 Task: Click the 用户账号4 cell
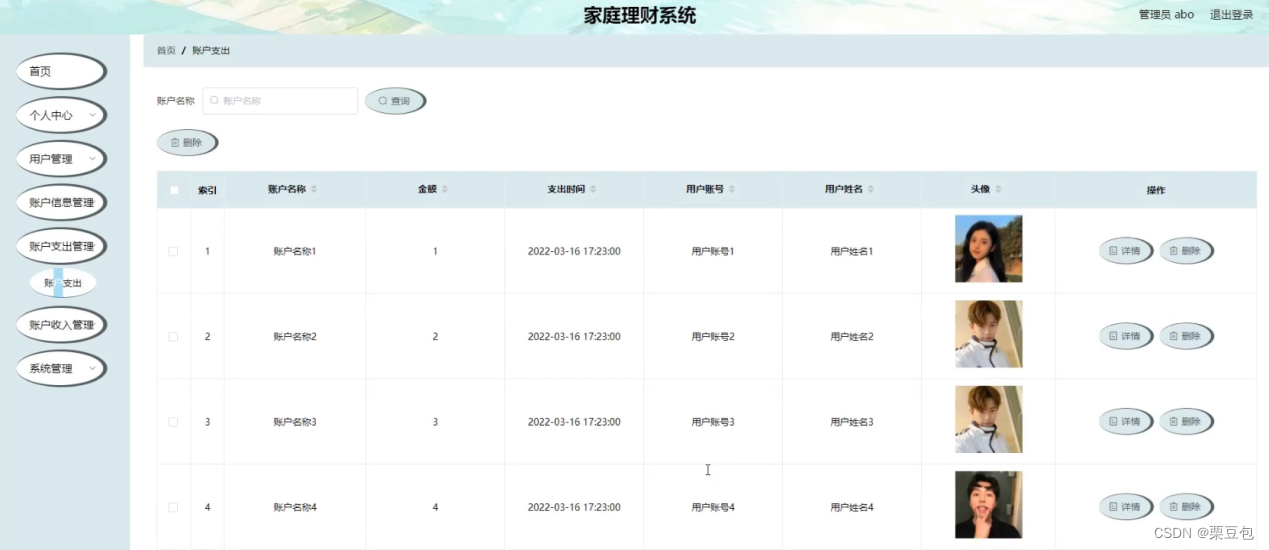[713, 508]
